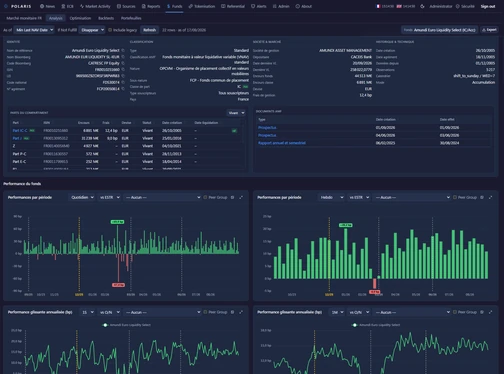
Task: Open the Quotidien period dropdown
Action: [x=82, y=197]
